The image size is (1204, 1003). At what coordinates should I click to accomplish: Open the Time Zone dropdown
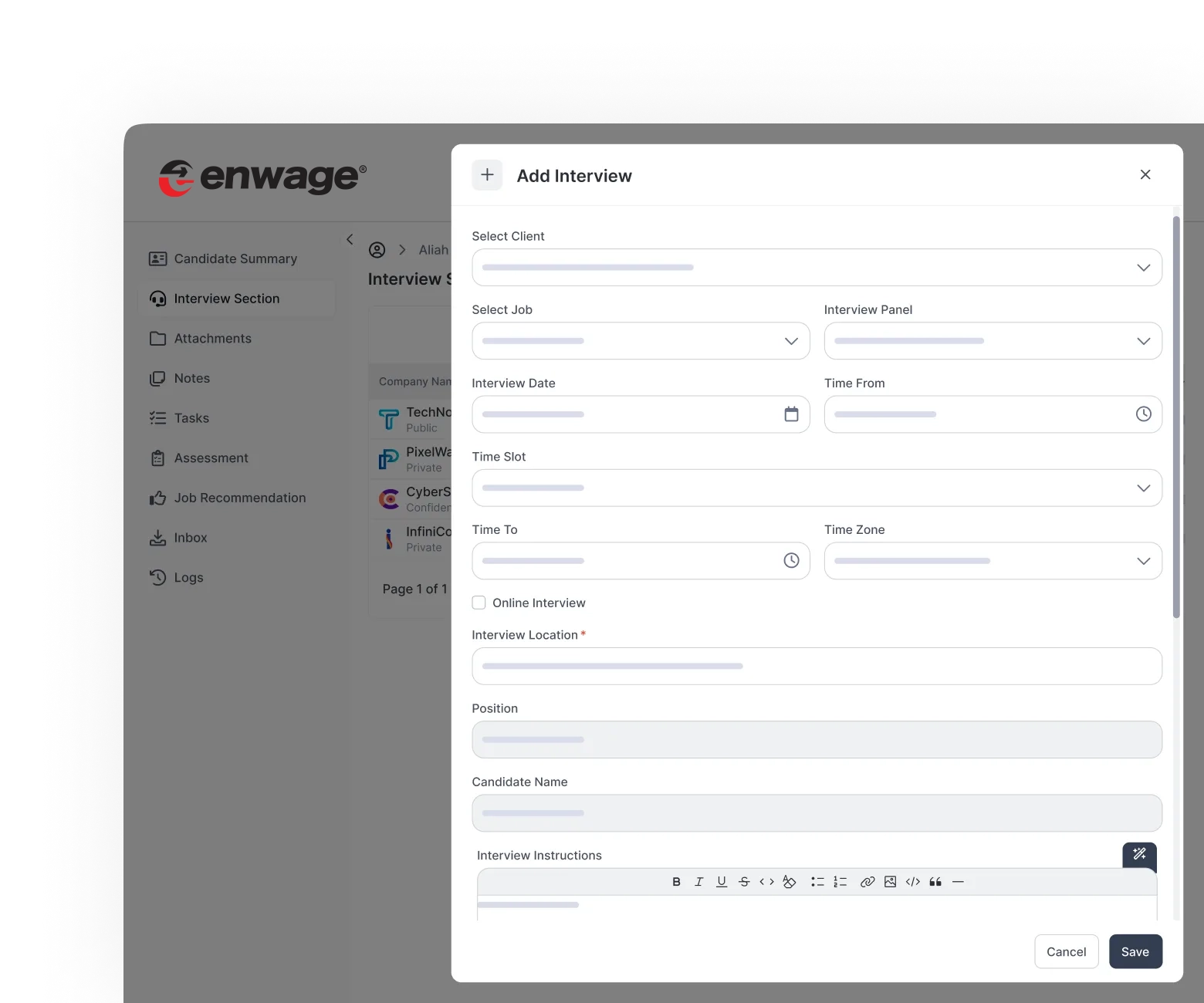tap(1144, 561)
